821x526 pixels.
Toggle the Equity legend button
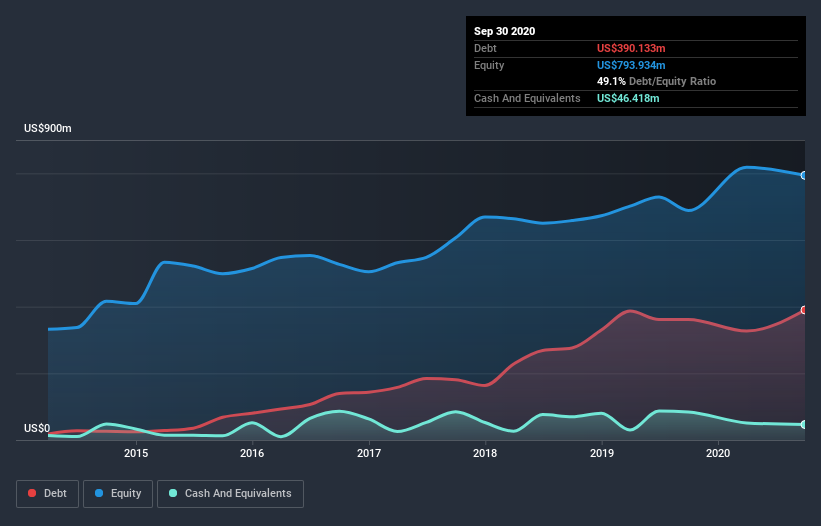[118, 494]
